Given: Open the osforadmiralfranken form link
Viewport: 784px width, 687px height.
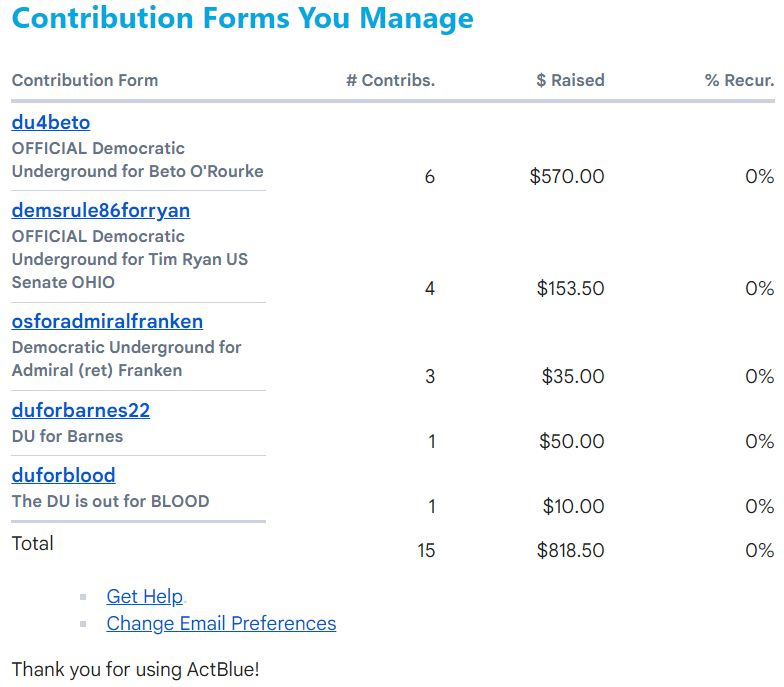Looking at the screenshot, I should point(107,322).
